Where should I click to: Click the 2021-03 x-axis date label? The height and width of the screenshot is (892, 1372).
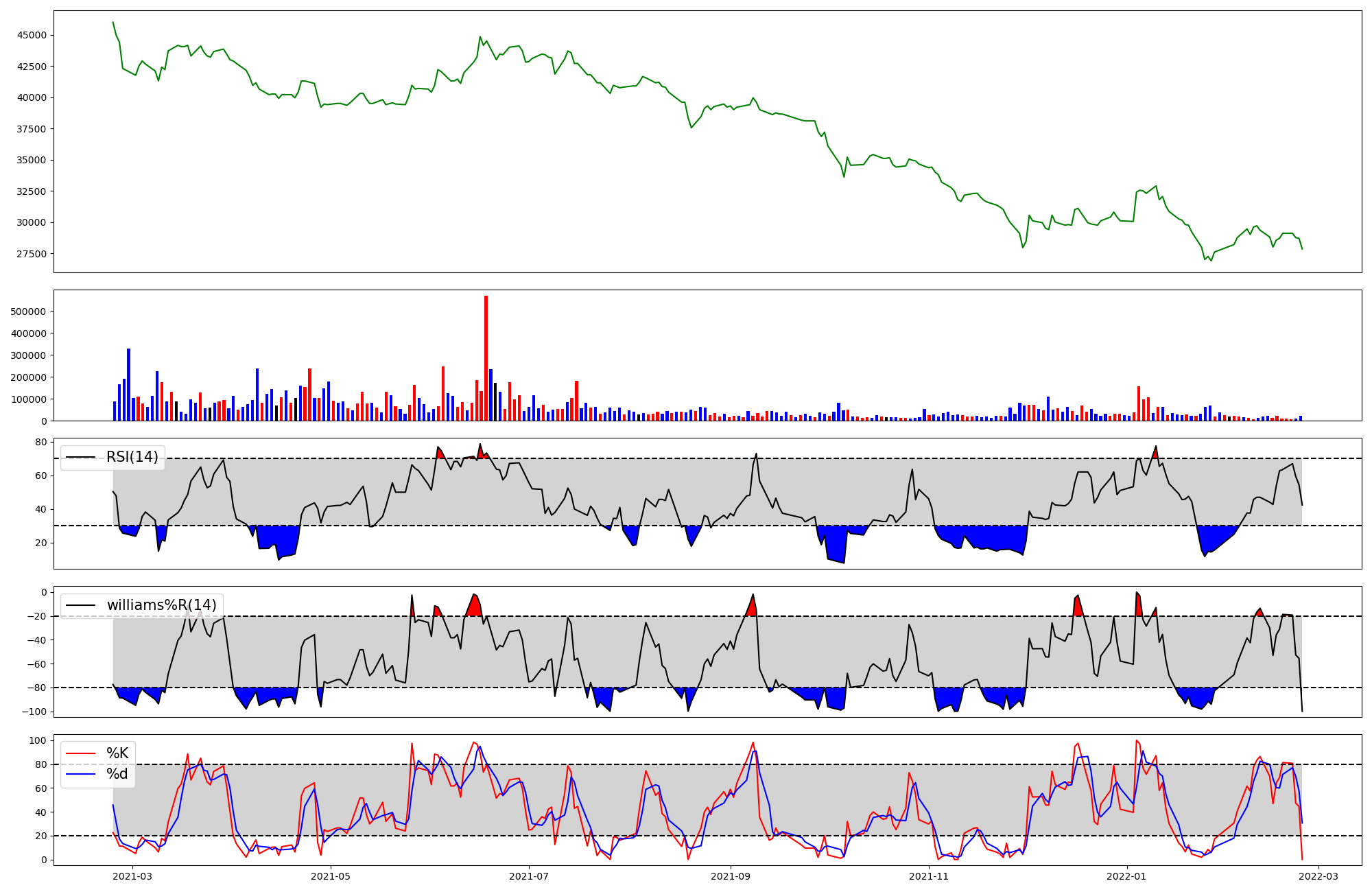pyautogui.click(x=132, y=876)
